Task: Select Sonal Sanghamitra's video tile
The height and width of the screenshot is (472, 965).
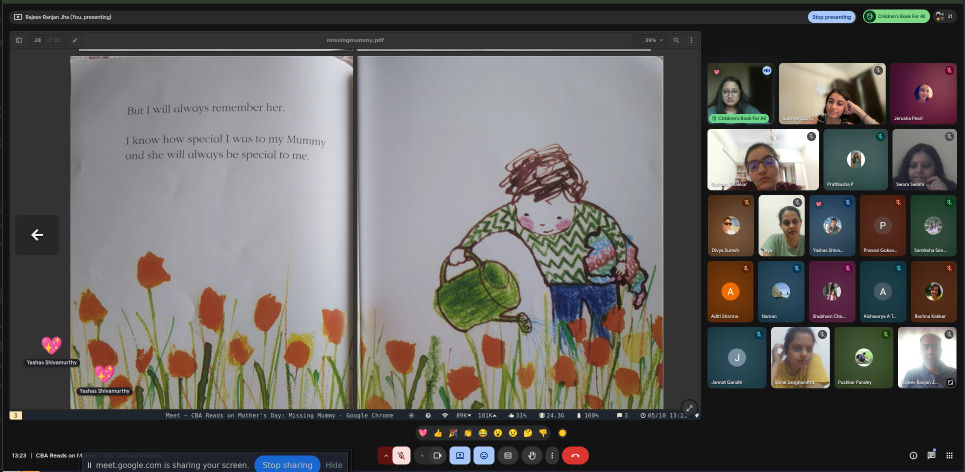Action: click(x=800, y=358)
